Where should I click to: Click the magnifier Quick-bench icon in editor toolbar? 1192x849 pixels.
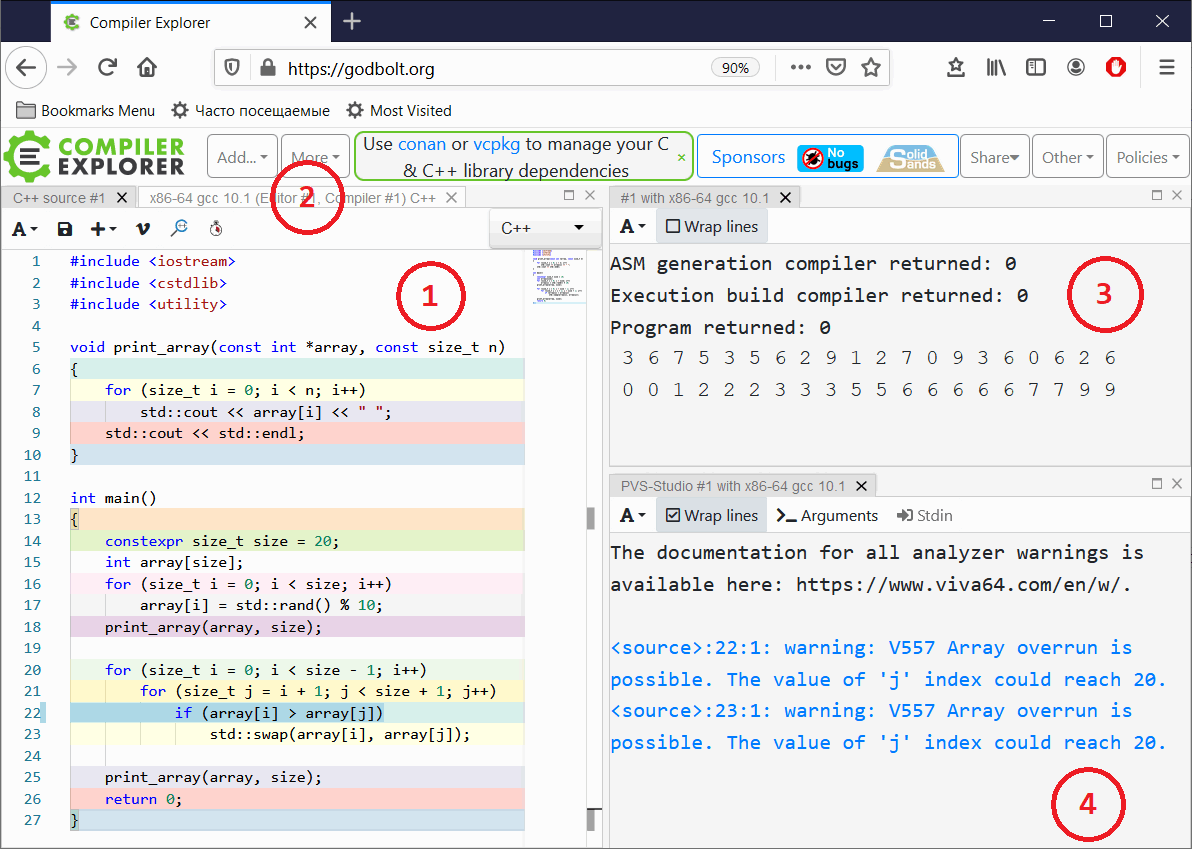pos(179,229)
